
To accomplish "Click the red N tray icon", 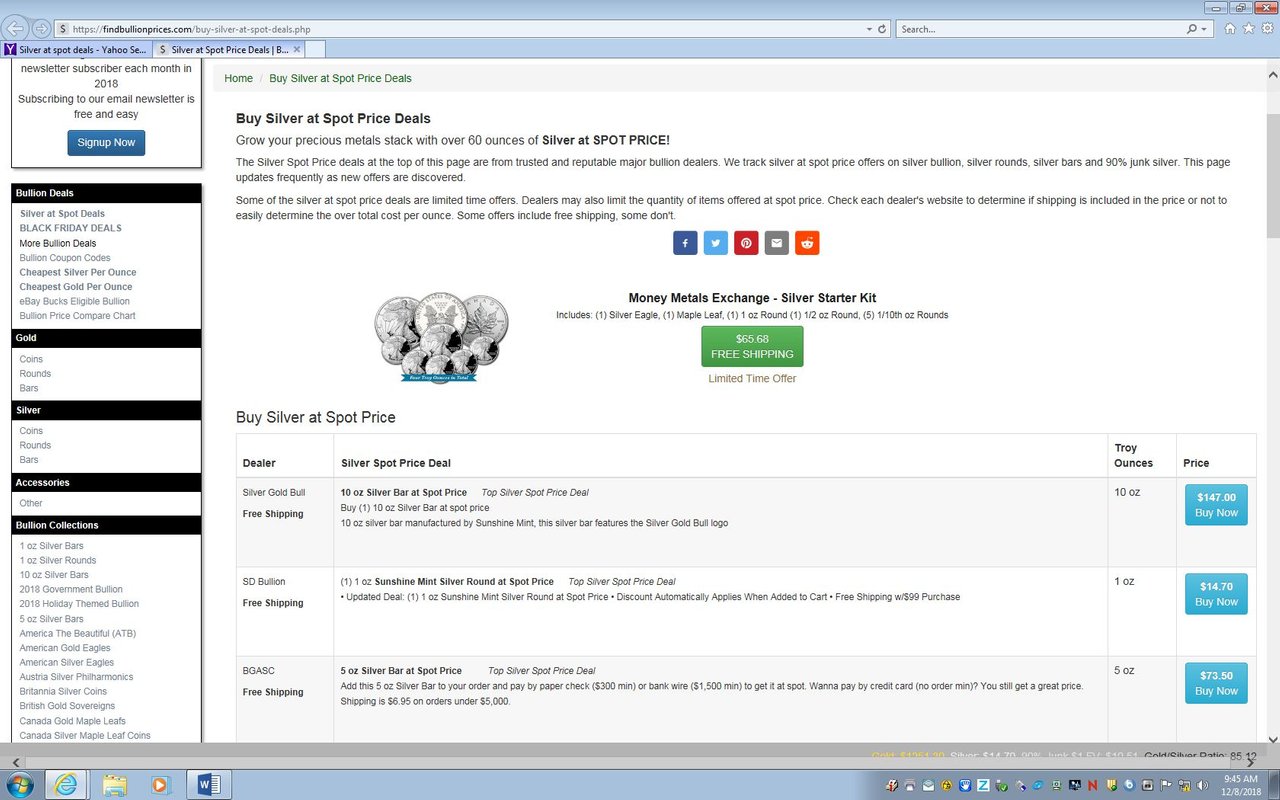I will click(1092, 785).
